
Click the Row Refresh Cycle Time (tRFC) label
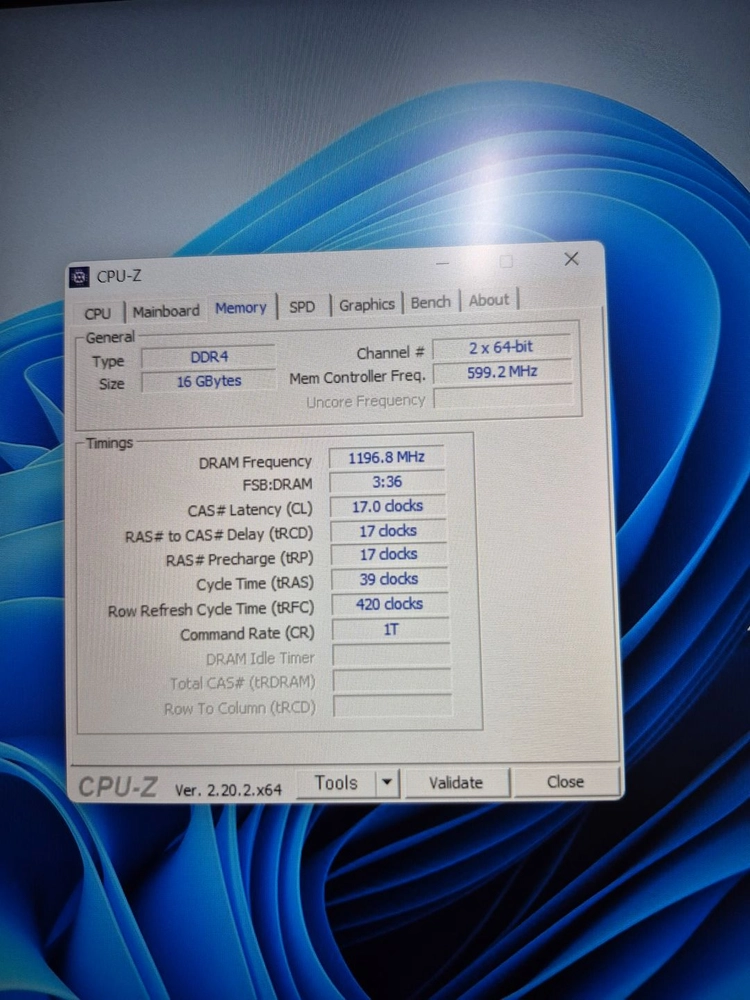211,610
